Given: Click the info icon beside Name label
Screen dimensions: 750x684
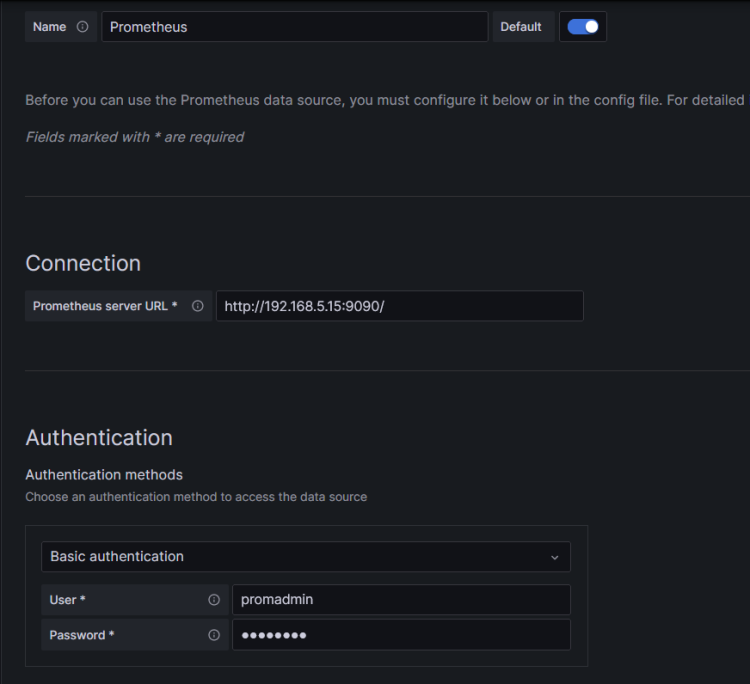Looking at the screenshot, I should point(82,27).
